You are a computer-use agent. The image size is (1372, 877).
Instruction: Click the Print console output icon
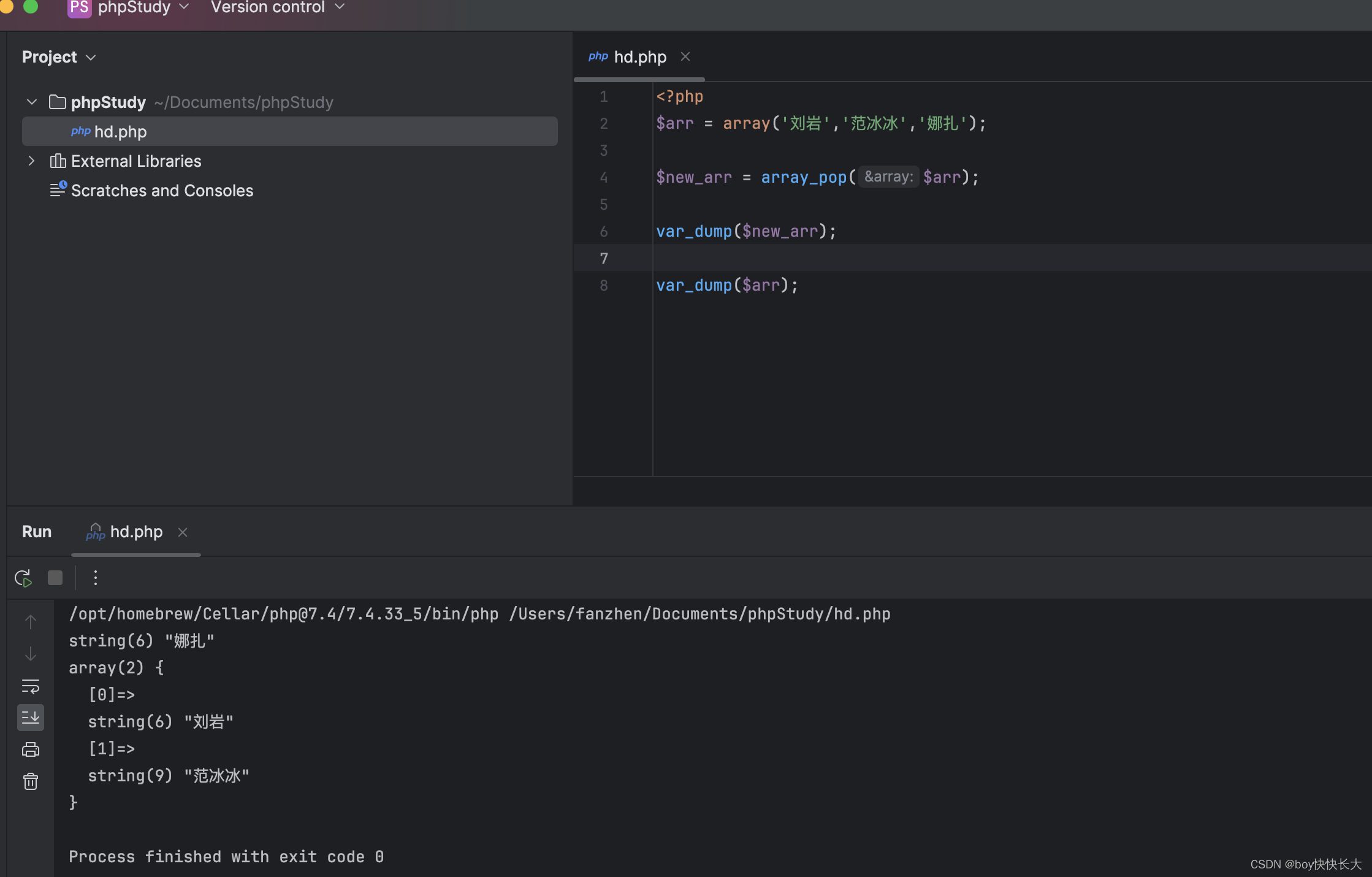click(x=31, y=749)
